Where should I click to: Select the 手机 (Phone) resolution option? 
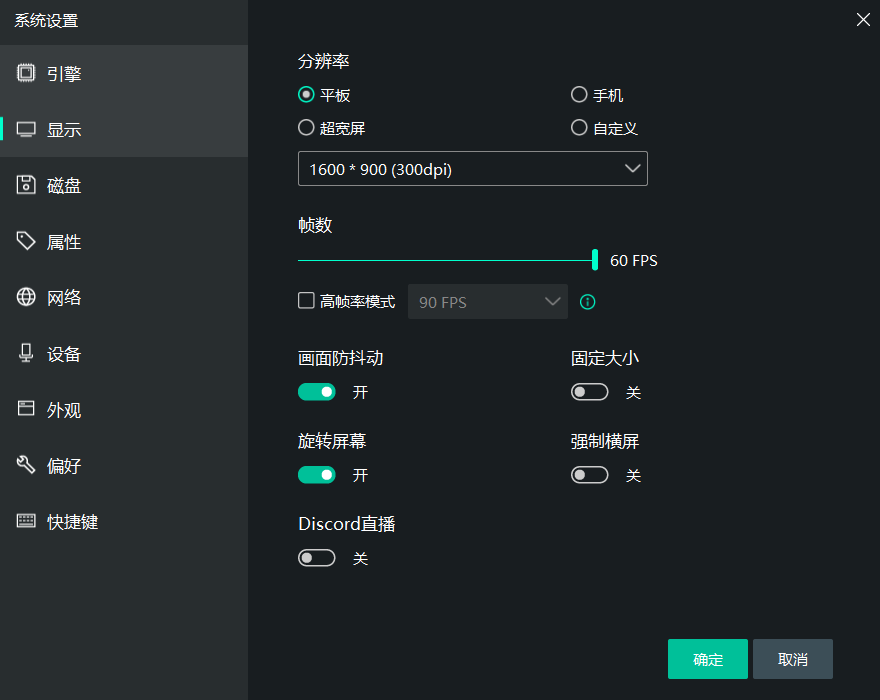[579, 95]
